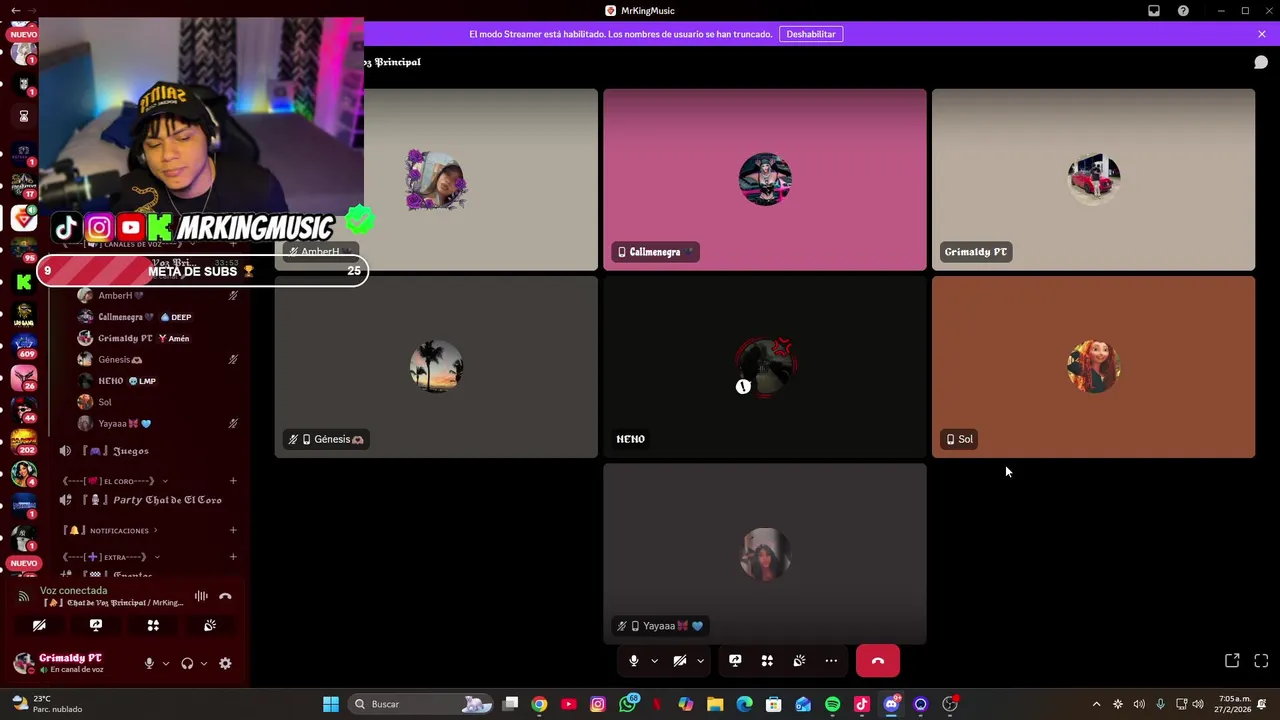The height and width of the screenshot is (720, 1280).
Task: Launch activity from voice connected panel
Action: click(153, 625)
